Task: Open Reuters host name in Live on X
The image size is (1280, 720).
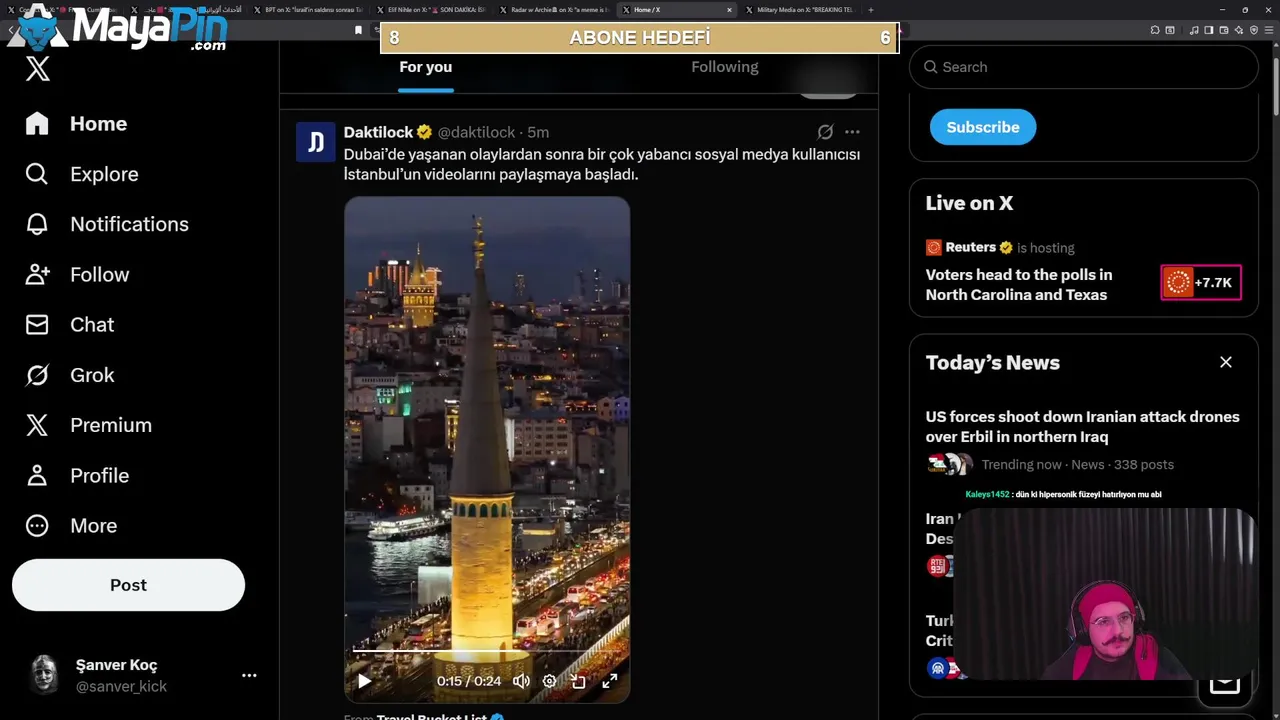Action: coord(970,247)
